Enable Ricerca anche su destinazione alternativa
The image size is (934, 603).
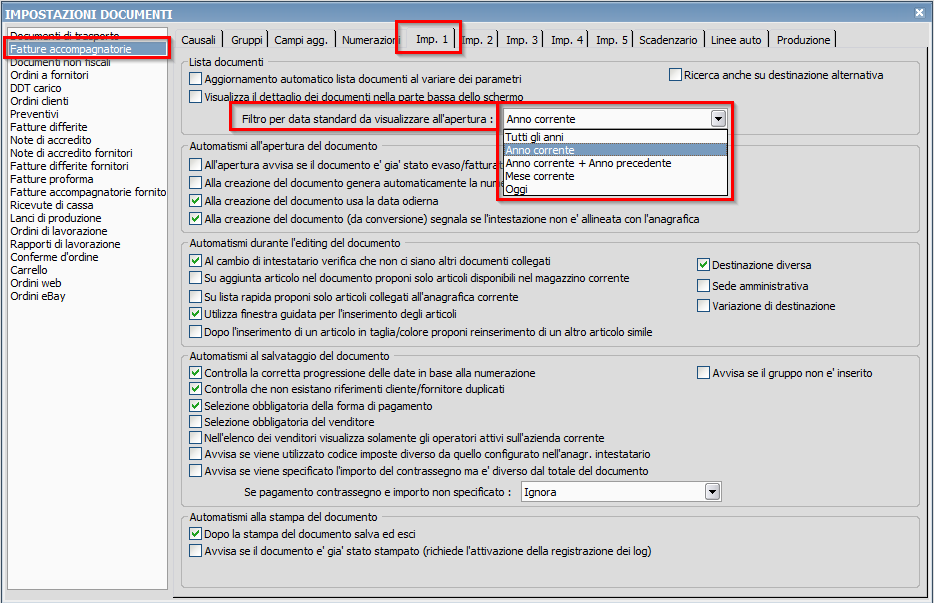(x=675, y=75)
